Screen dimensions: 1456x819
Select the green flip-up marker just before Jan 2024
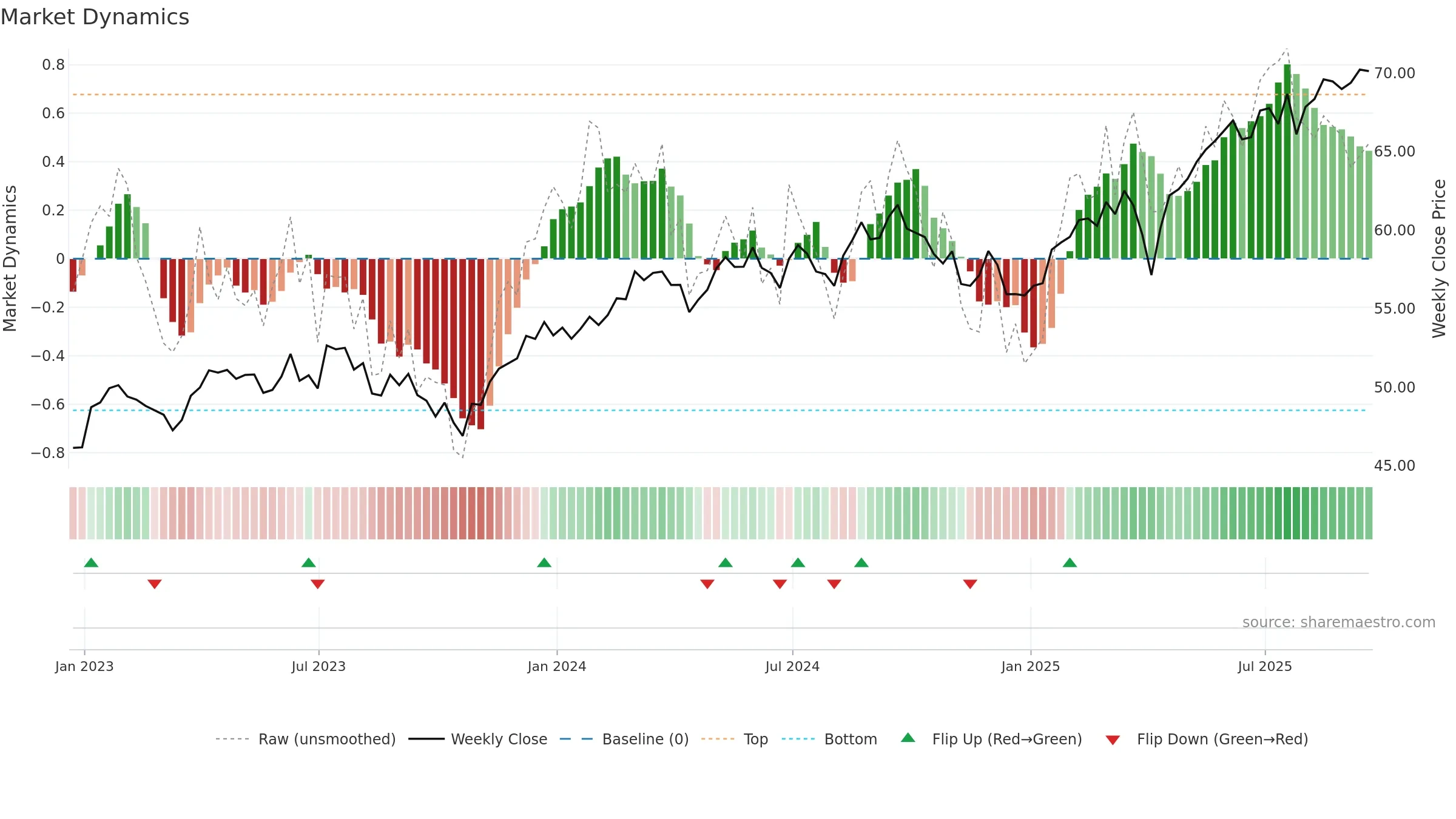[x=544, y=562]
